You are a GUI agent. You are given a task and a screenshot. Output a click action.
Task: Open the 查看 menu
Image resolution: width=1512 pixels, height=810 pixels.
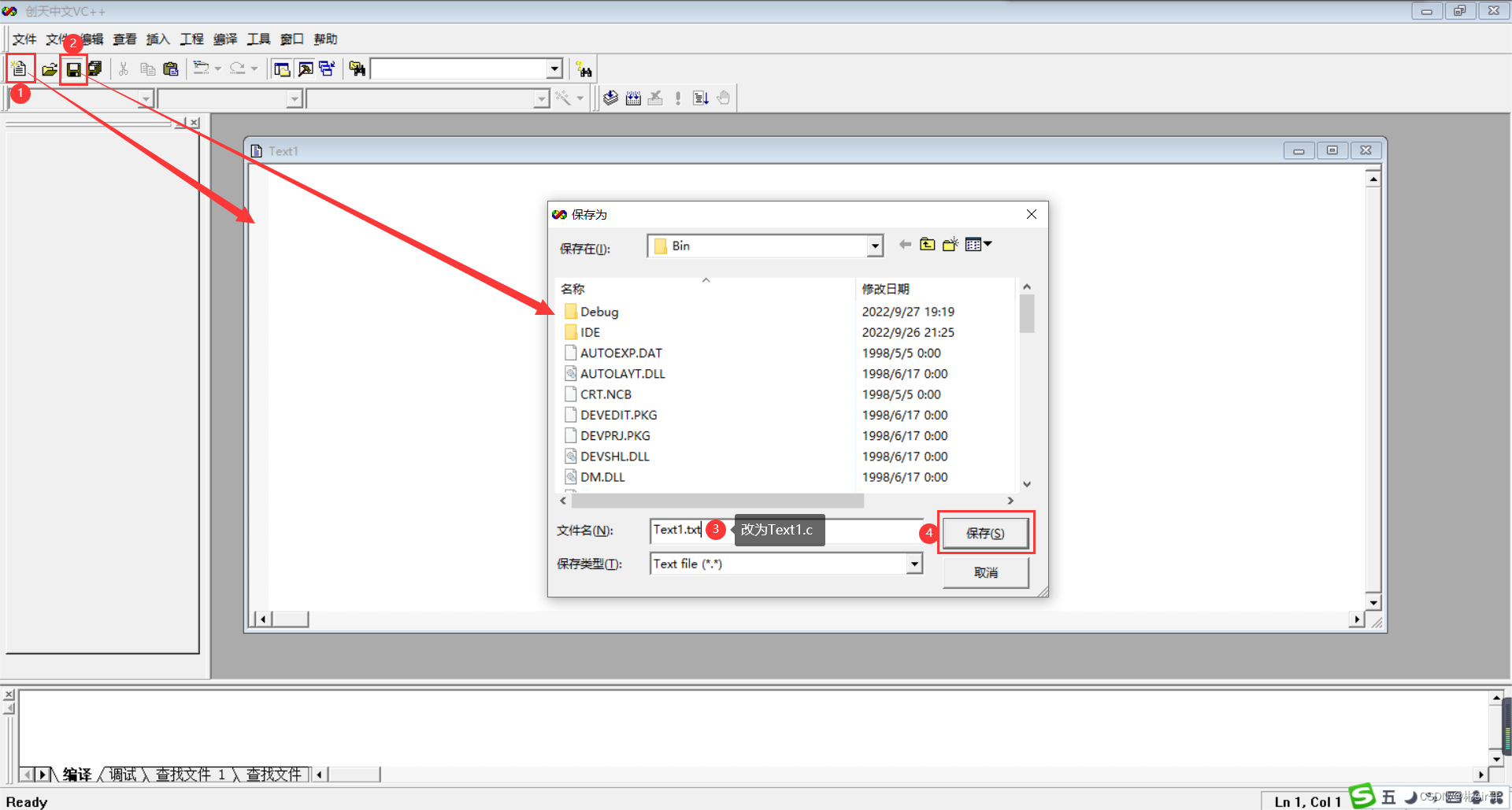tap(124, 39)
